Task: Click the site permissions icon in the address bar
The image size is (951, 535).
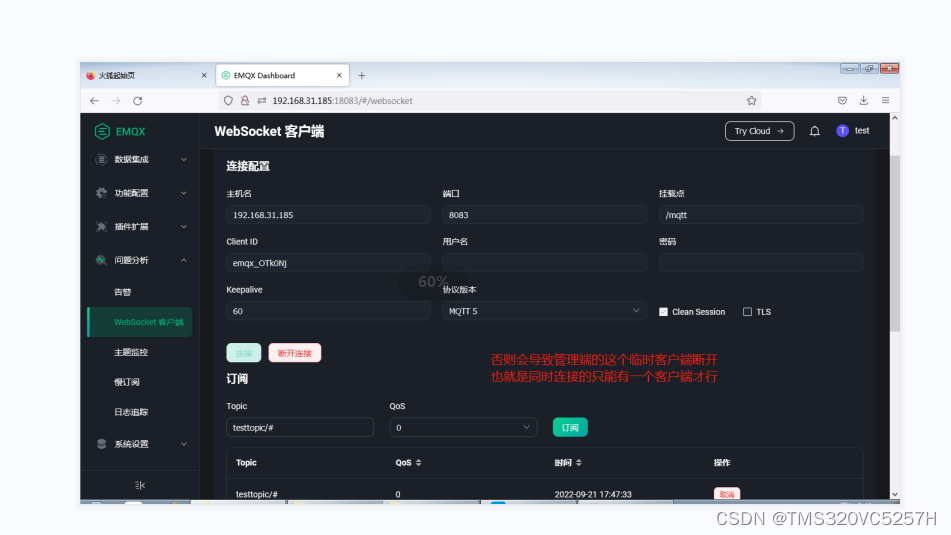Action: [262, 101]
